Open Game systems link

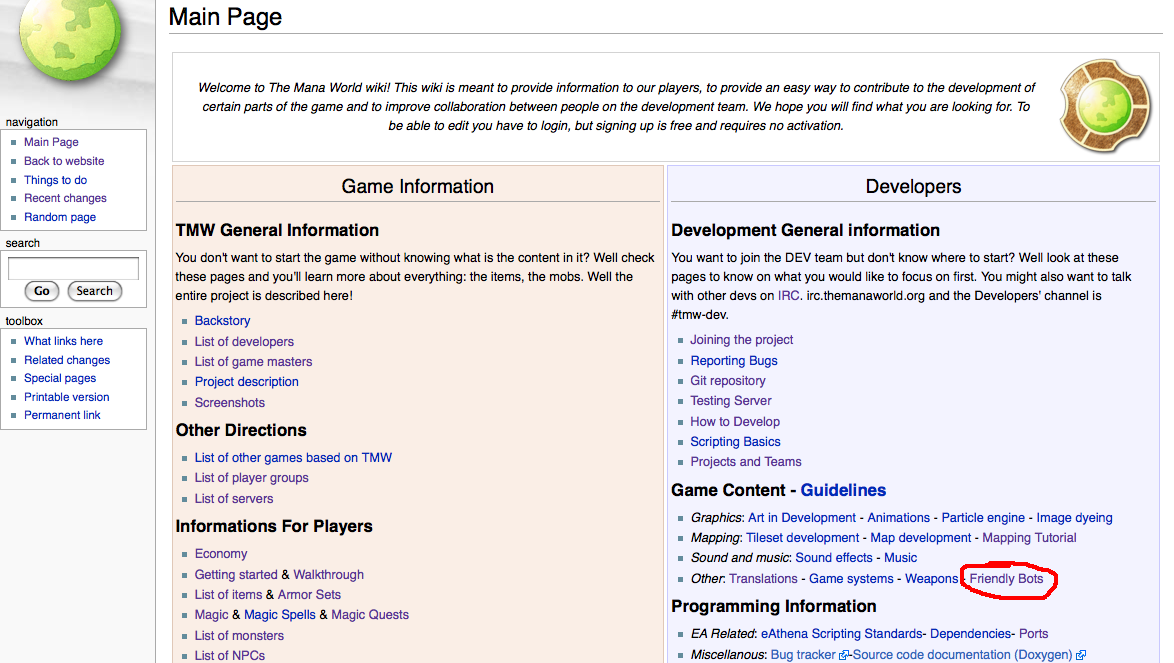click(851, 579)
